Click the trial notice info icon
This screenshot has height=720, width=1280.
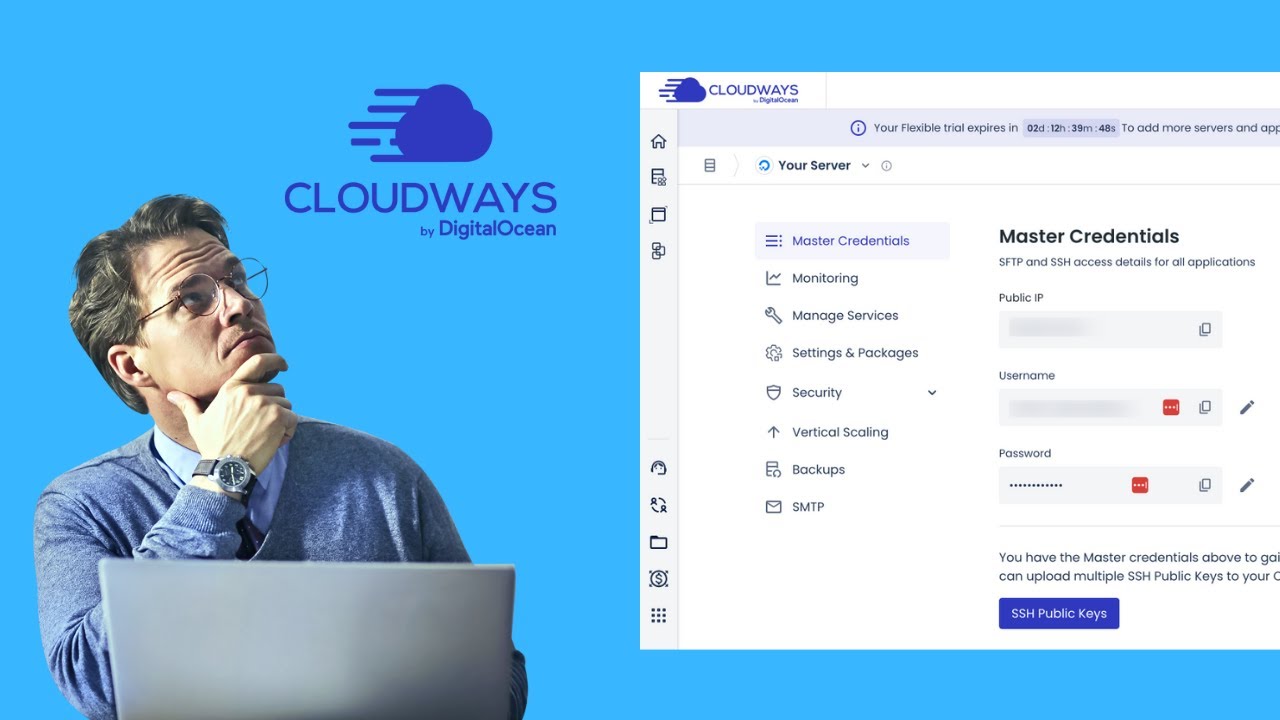pos(858,128)
